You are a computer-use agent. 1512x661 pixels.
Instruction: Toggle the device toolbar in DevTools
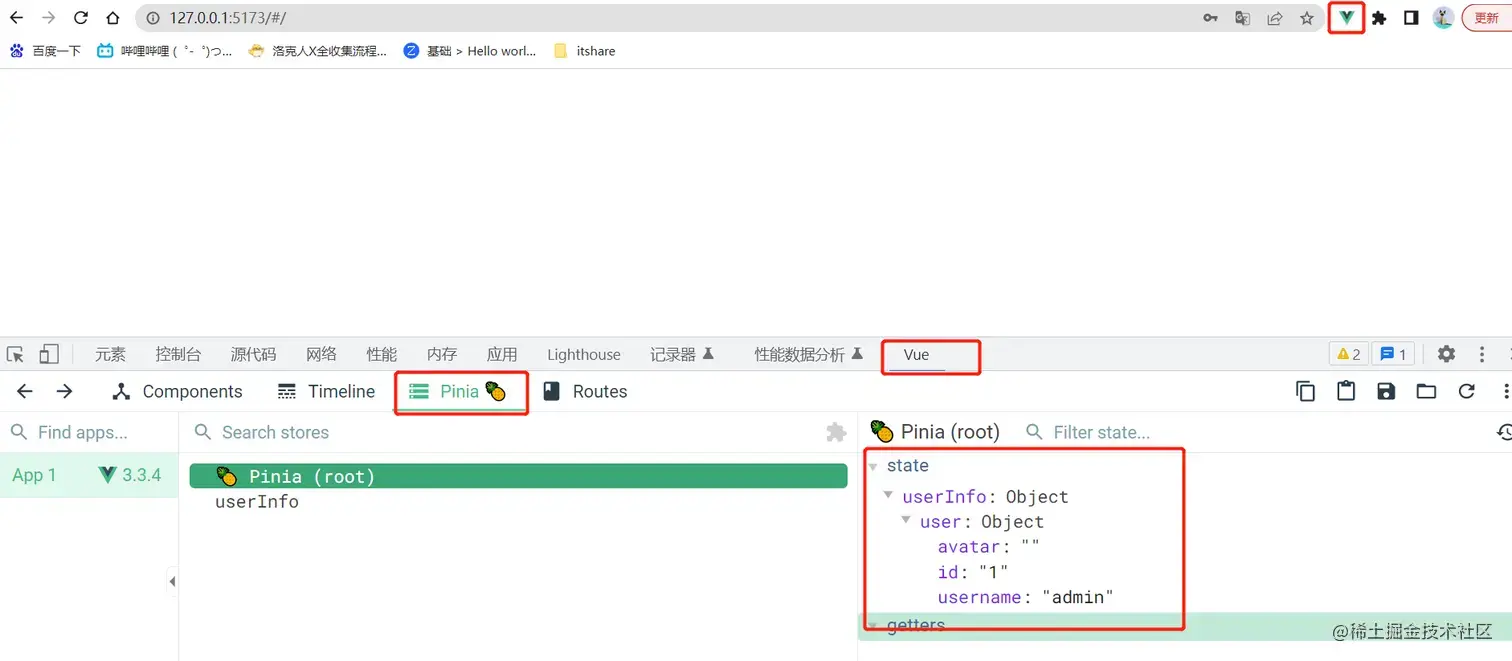[49, 354]
